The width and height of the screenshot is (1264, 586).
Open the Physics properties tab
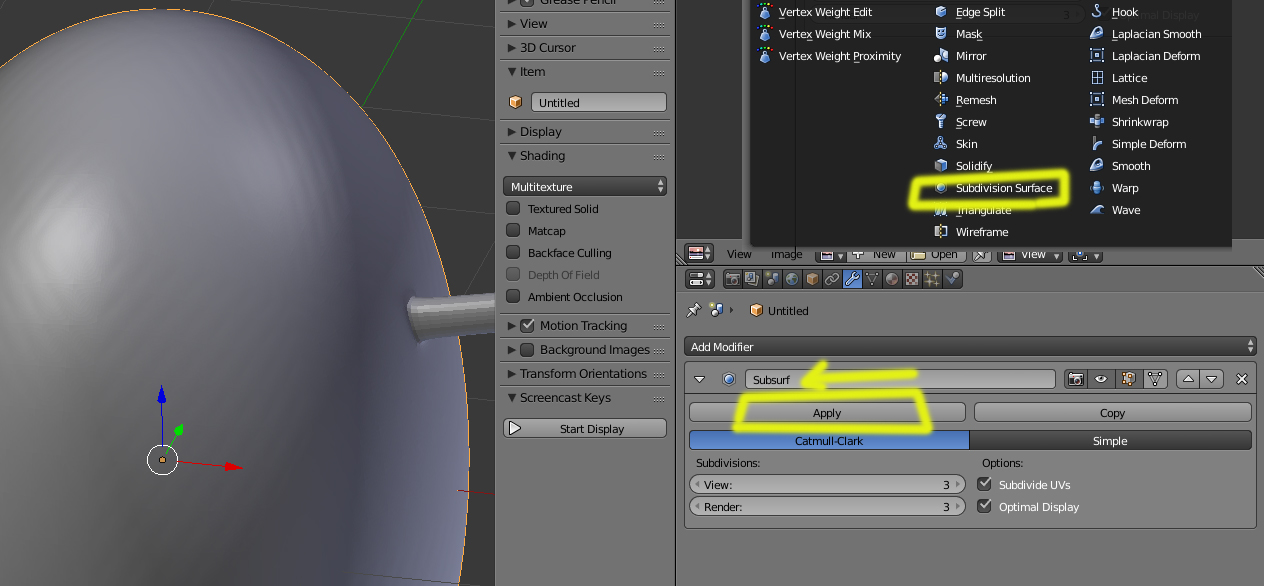pyautogui.click(x=952, y=279)
